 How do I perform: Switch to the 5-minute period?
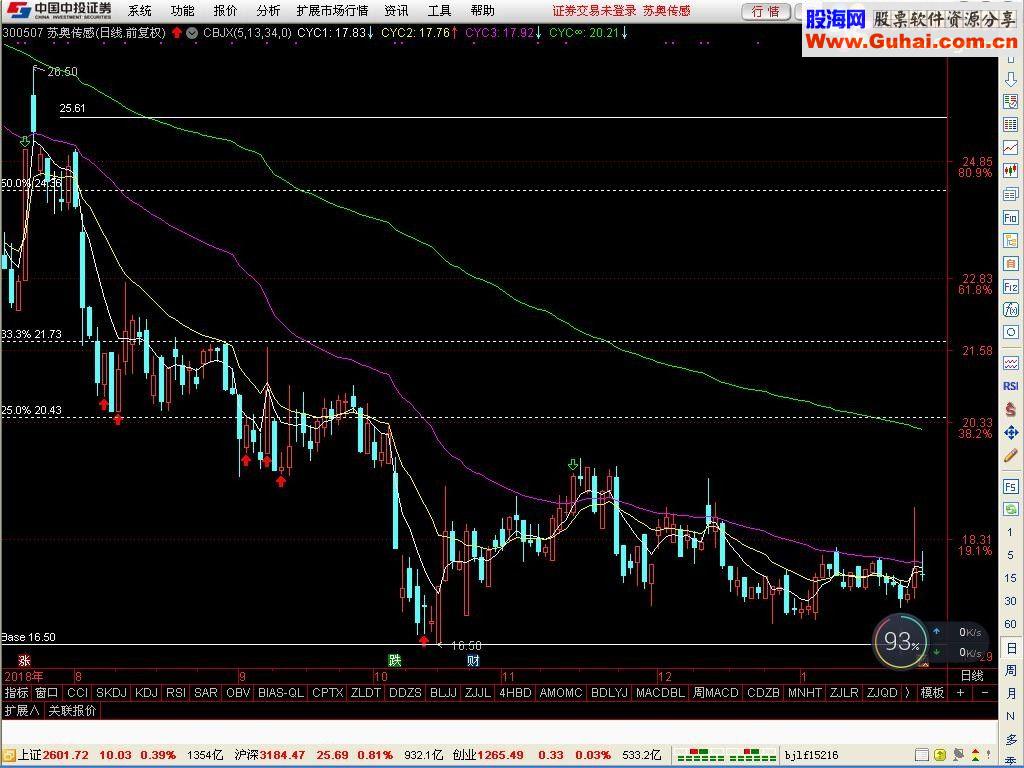(1011, 555)
